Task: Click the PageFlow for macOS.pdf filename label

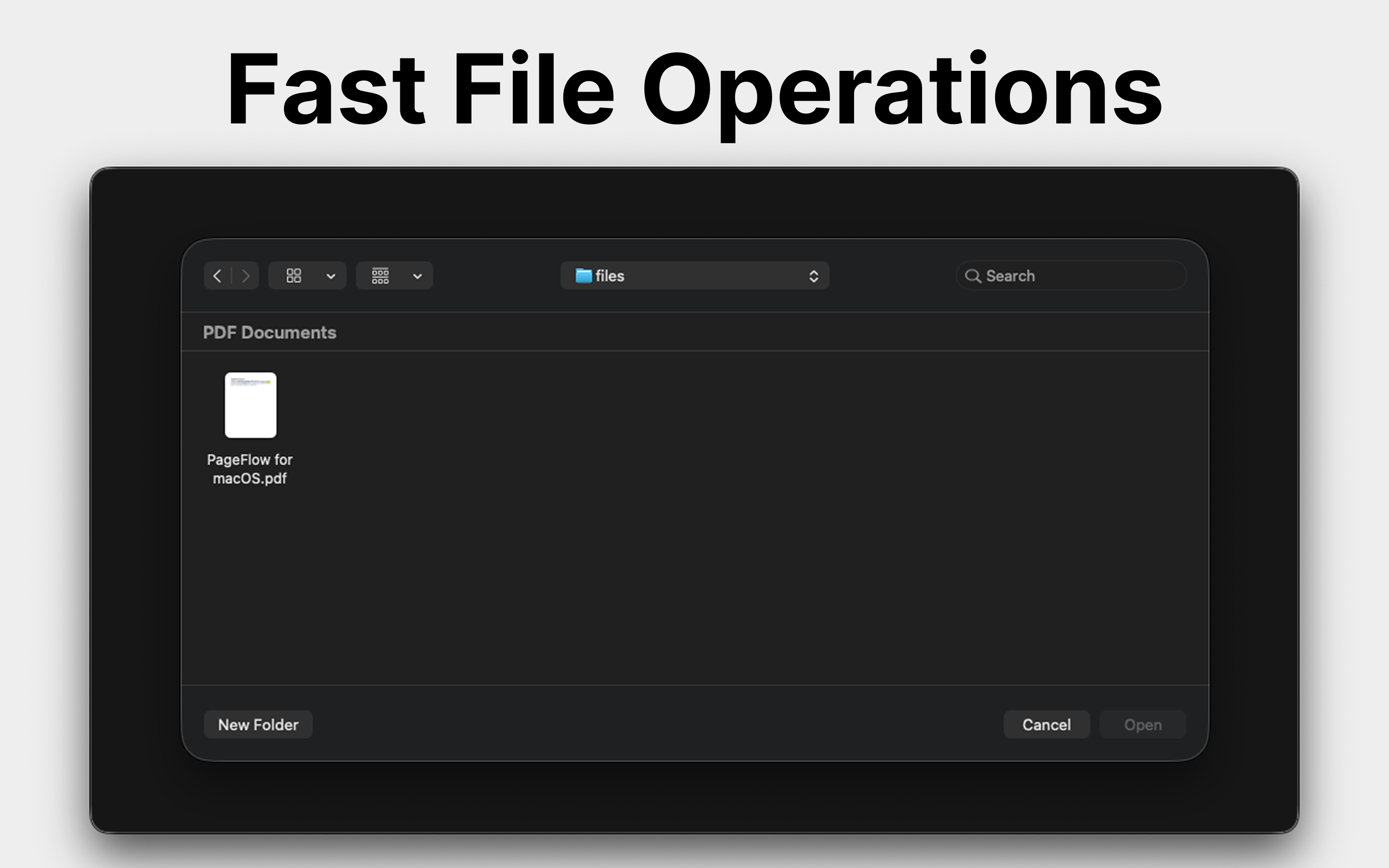Action: click(x=251, y=469)
